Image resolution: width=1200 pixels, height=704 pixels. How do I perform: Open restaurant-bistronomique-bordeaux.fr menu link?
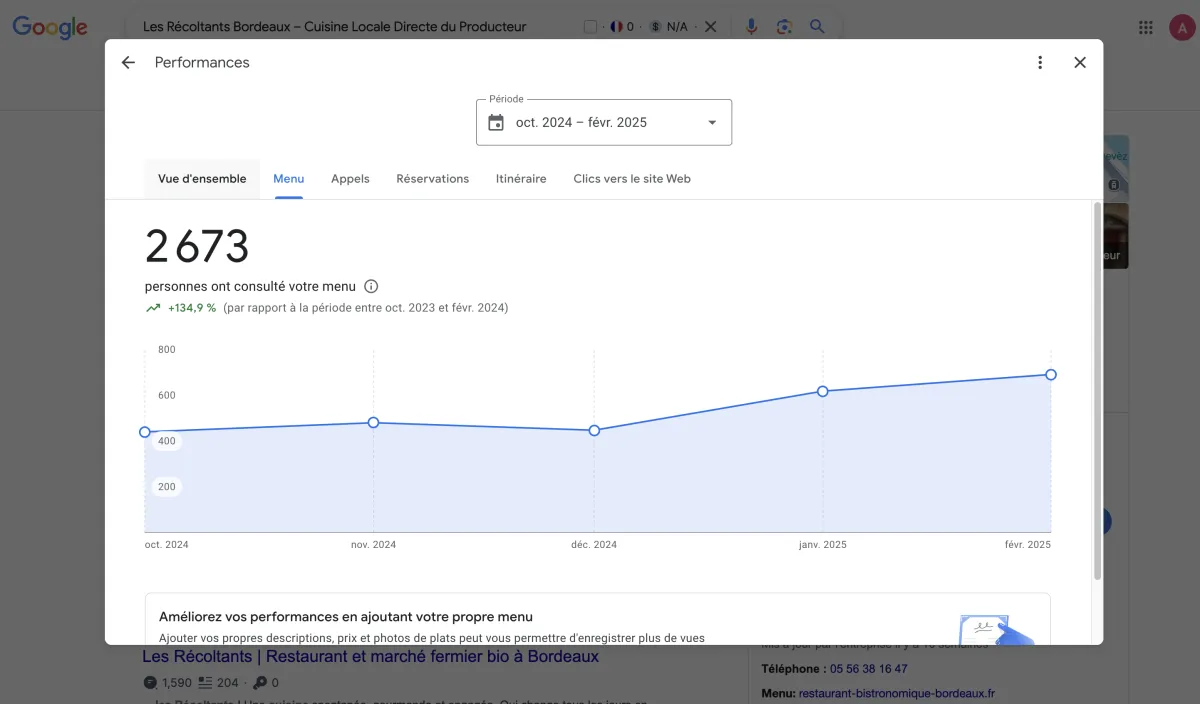(x=897, y=693)
